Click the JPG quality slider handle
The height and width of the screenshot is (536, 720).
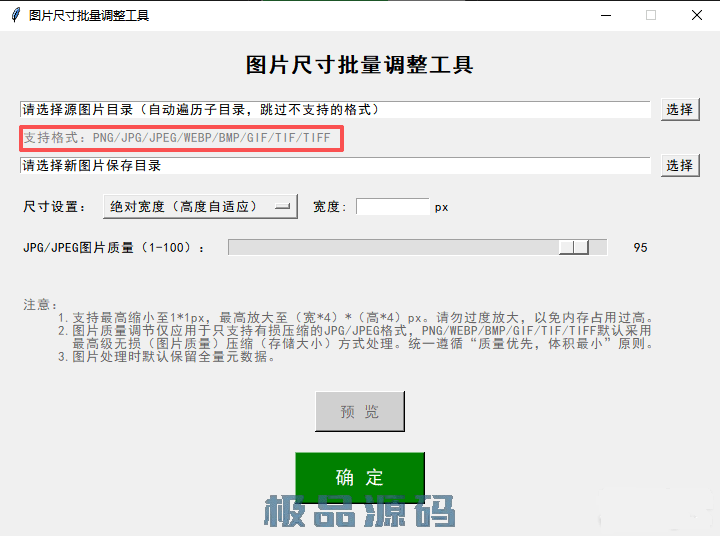tap(573, 247)
